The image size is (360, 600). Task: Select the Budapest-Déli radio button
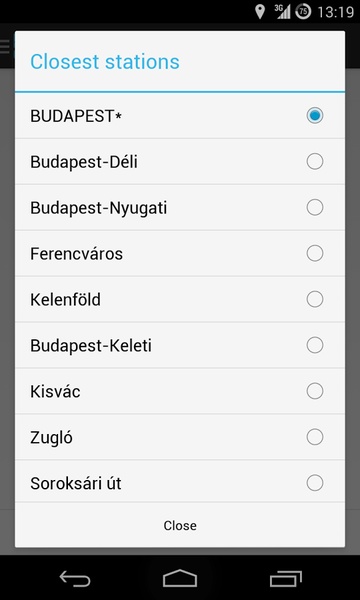pyautogui.click(x=314, y=161)
